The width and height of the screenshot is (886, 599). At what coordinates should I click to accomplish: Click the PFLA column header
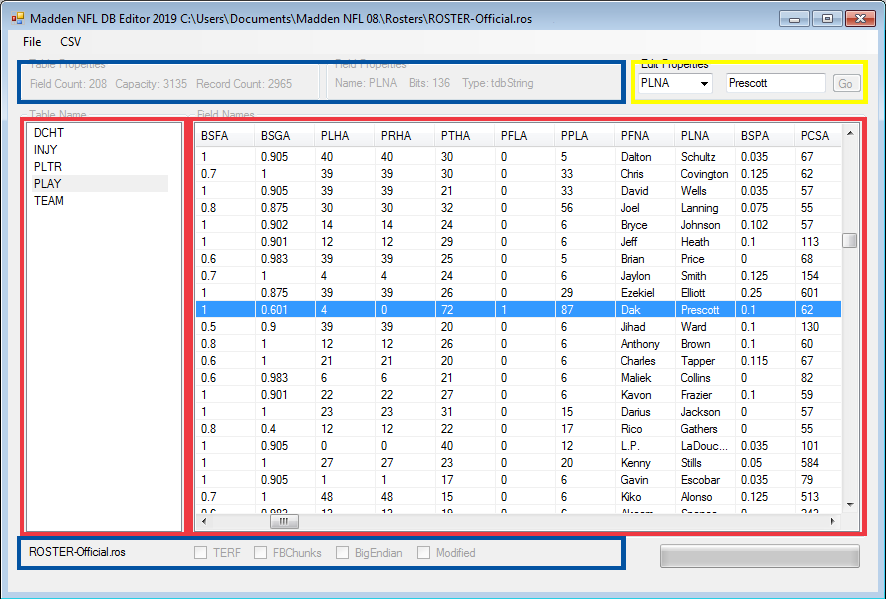tap(524, 136)
